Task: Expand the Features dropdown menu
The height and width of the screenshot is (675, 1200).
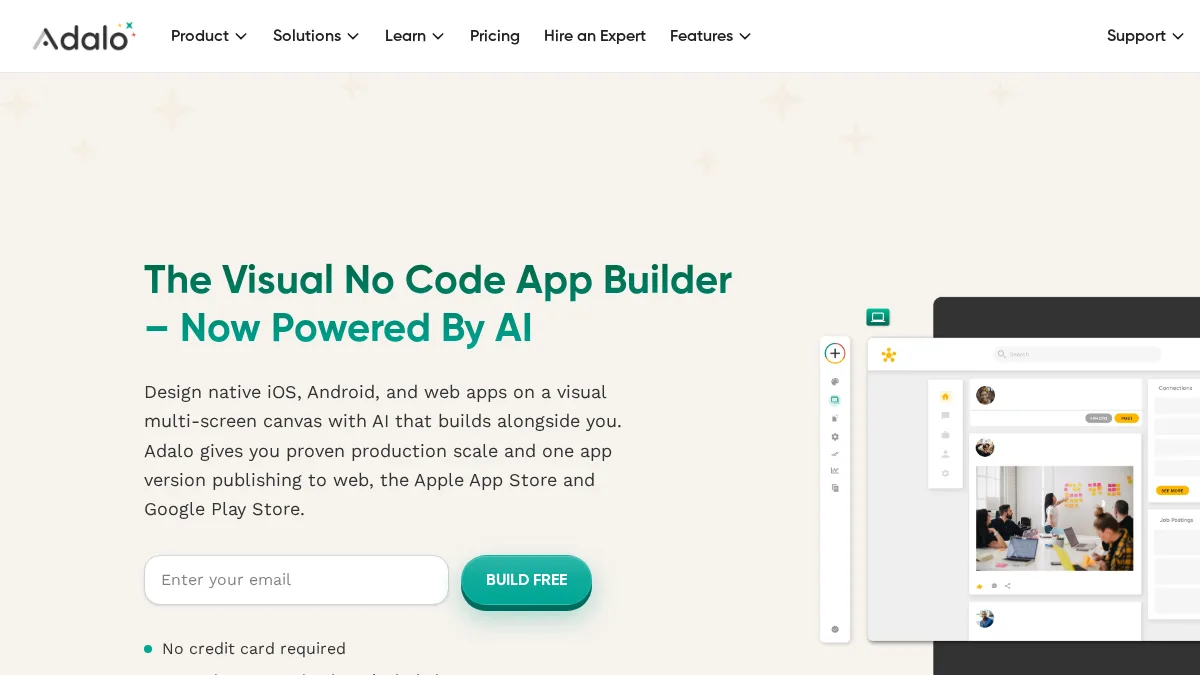Action: pos(710,36)
